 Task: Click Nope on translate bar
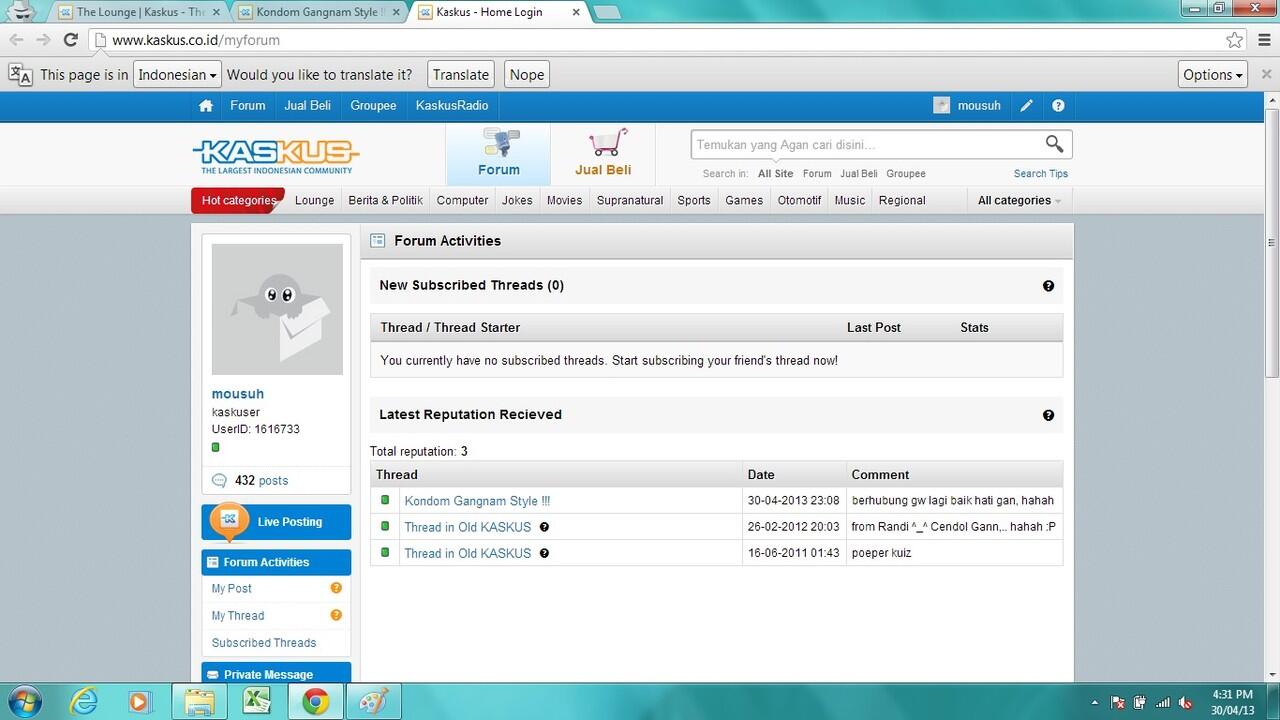coord(527,75)
